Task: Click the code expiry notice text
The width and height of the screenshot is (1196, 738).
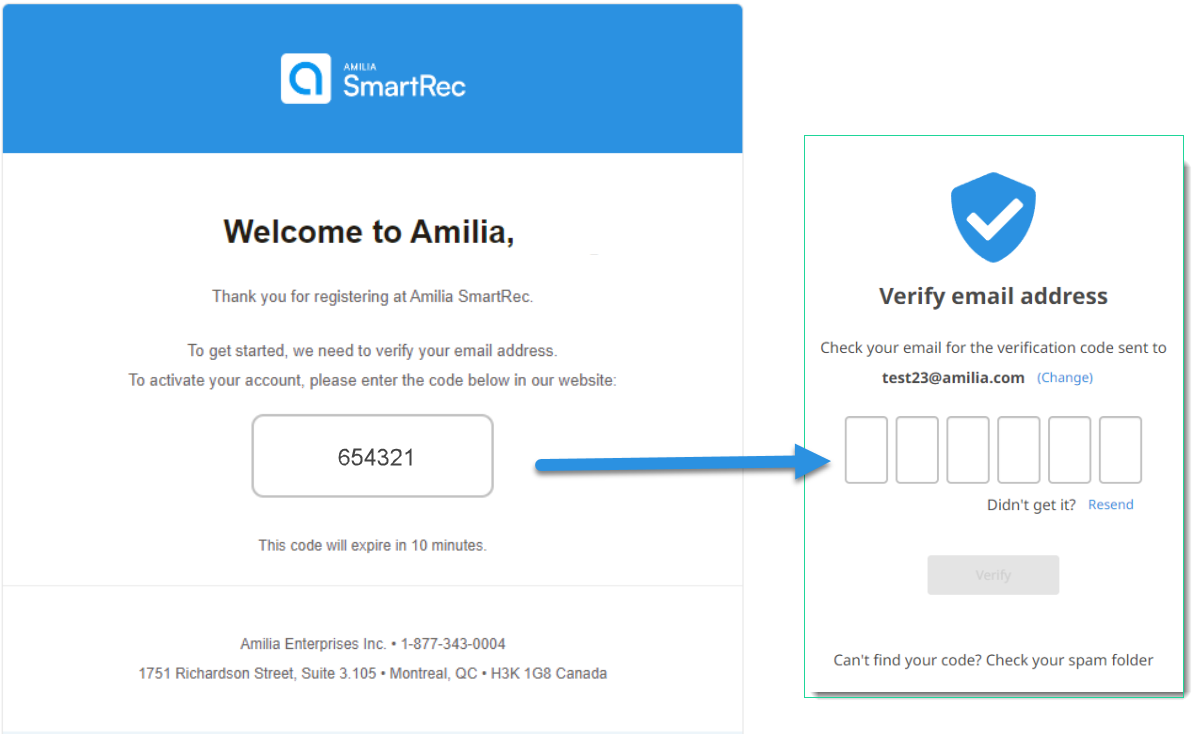Action: point(372,546)
